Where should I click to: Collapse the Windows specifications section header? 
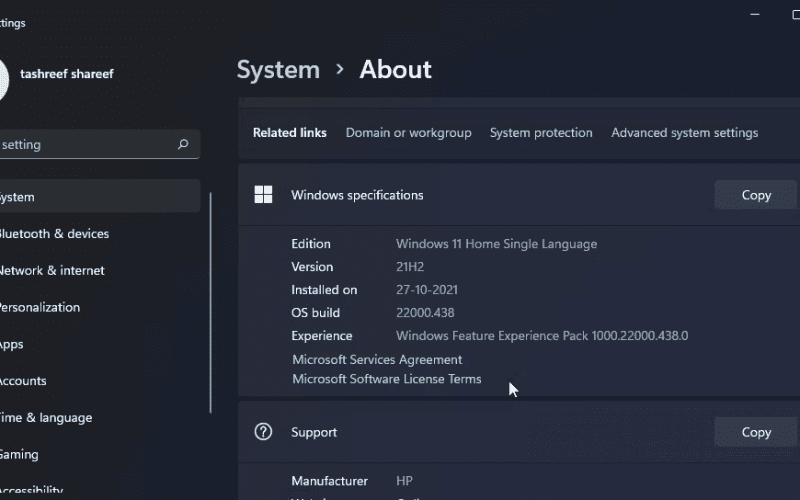click(x=519, y=195)
